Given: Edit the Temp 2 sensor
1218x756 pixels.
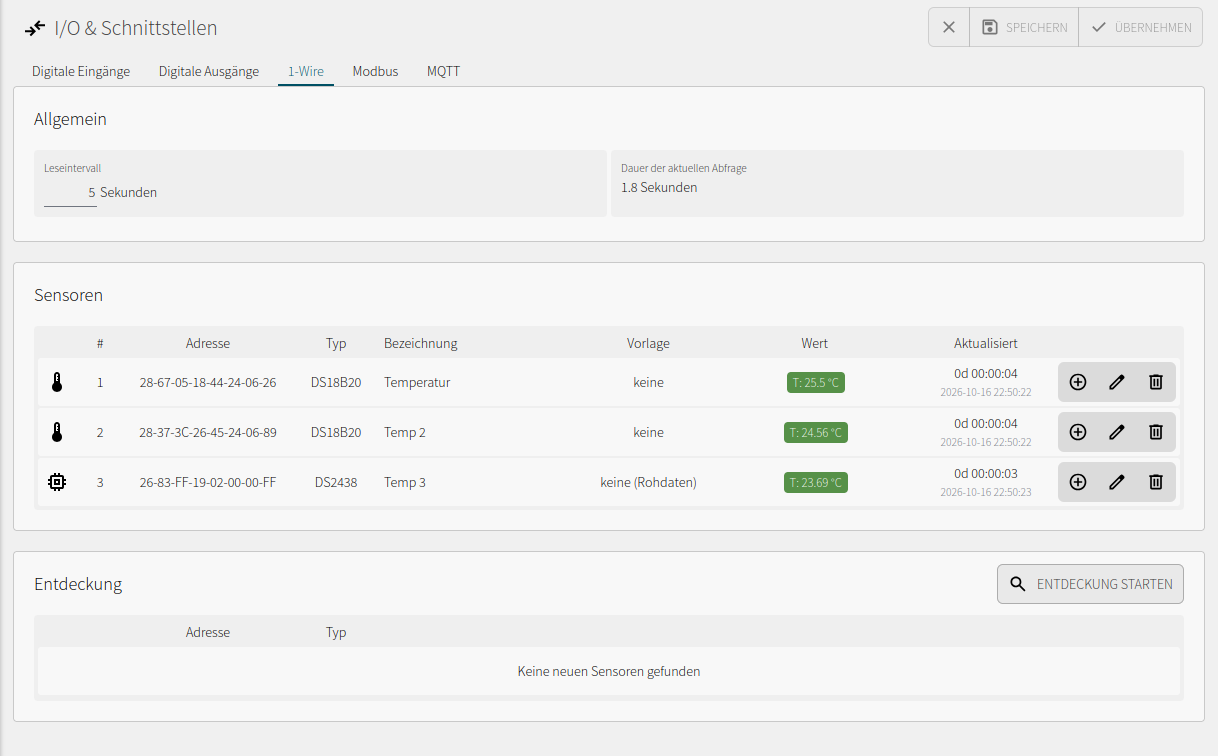Looking at the screenshot, I should pos(1117,432).
